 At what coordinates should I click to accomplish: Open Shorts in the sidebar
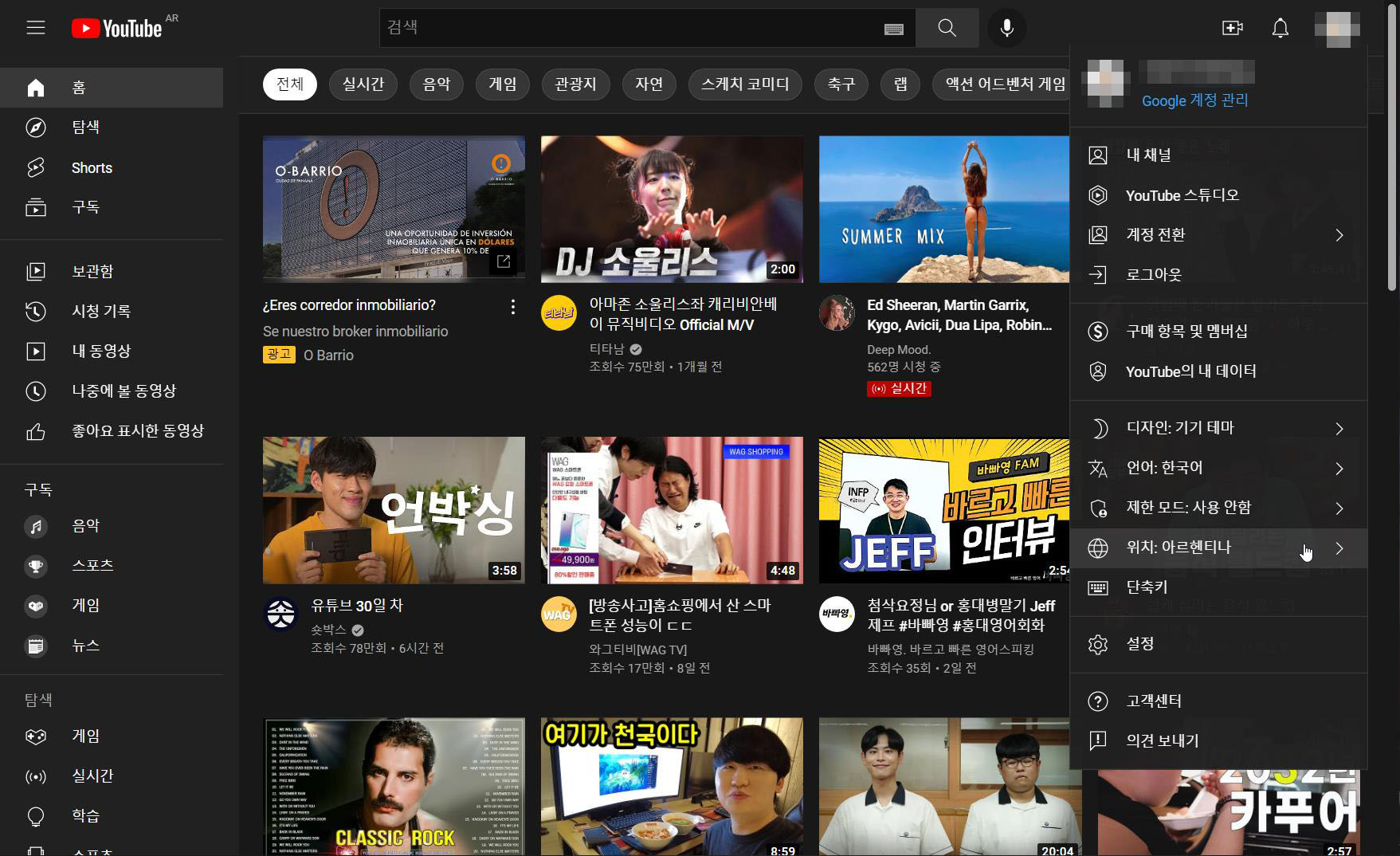[112, 167]
